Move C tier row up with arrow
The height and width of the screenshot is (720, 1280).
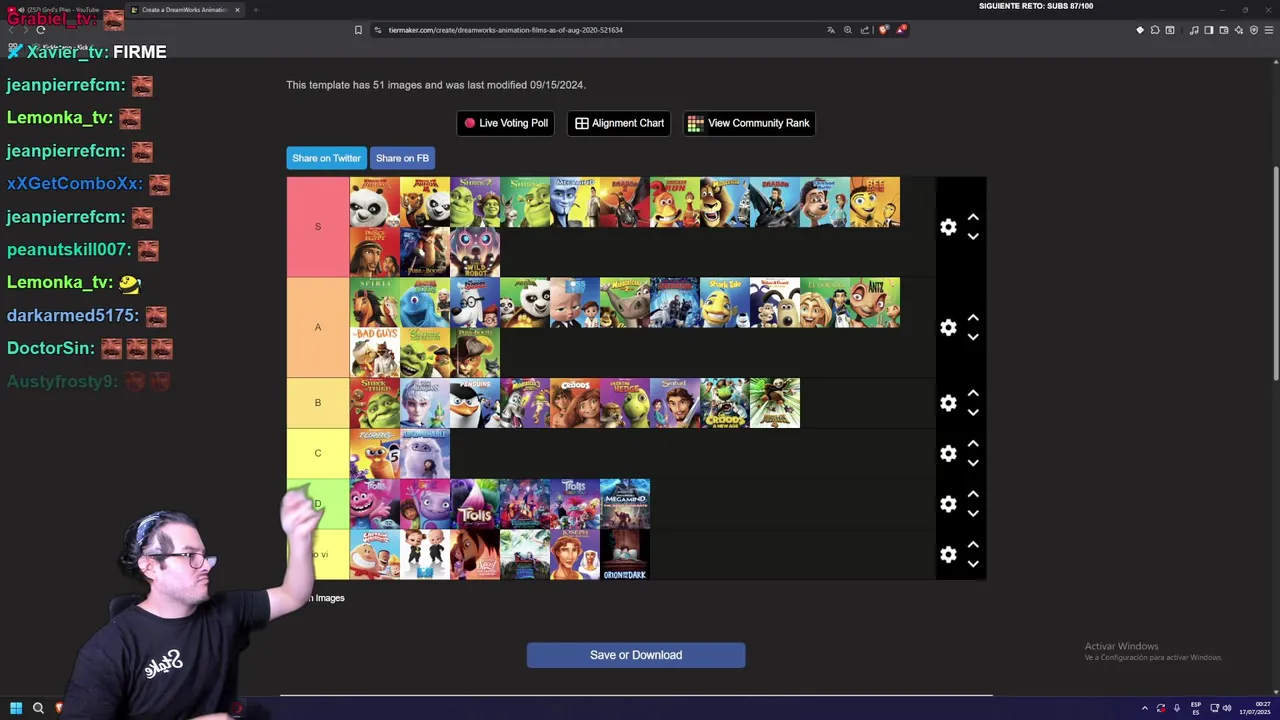coord(973,443)
